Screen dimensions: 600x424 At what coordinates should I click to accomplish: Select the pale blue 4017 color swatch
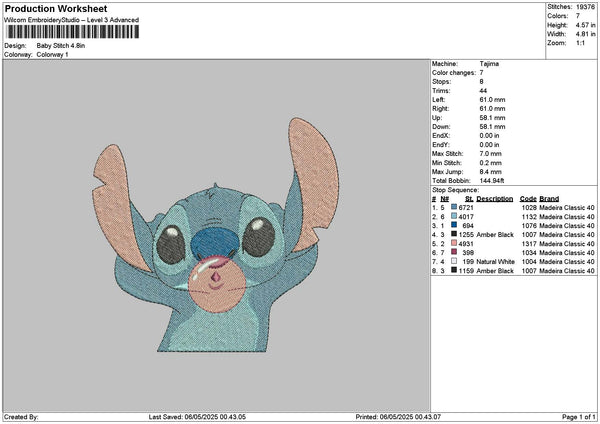[455, 215]
